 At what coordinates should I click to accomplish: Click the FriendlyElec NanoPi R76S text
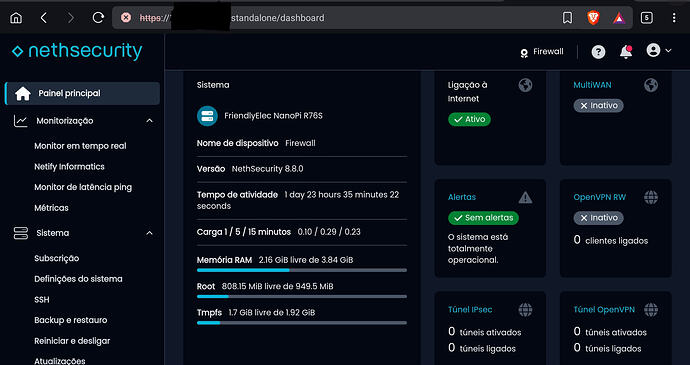273,116
